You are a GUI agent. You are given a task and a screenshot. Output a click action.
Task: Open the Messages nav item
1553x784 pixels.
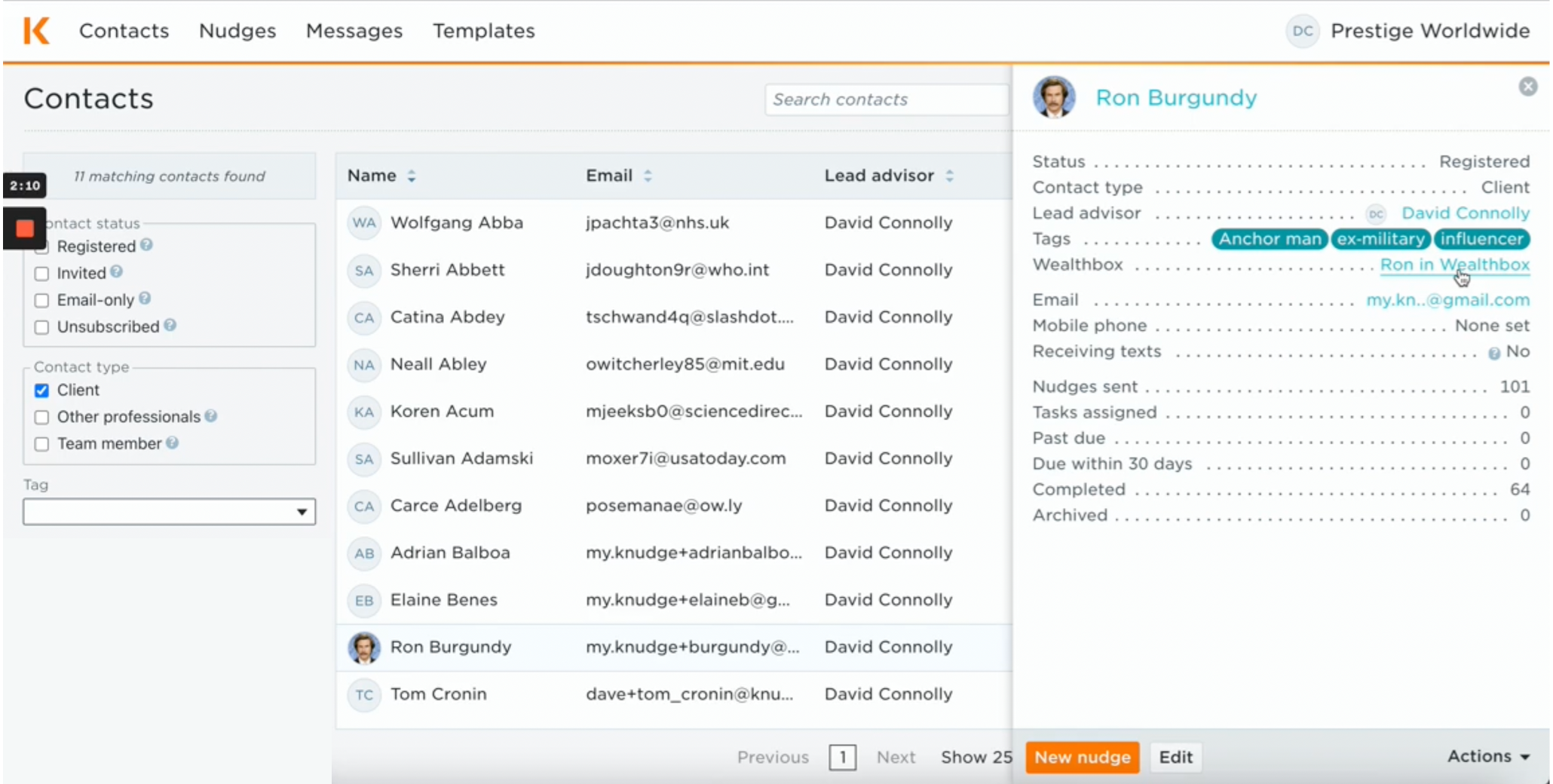point(354,31)
